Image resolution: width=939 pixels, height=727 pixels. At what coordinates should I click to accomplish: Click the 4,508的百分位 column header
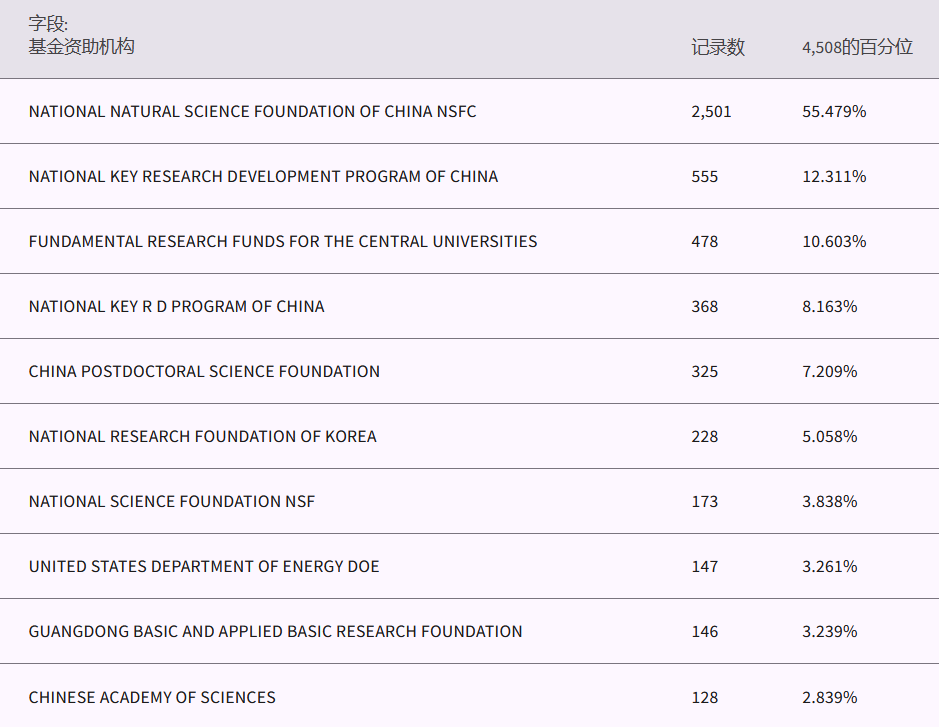(x=857, y=47)
